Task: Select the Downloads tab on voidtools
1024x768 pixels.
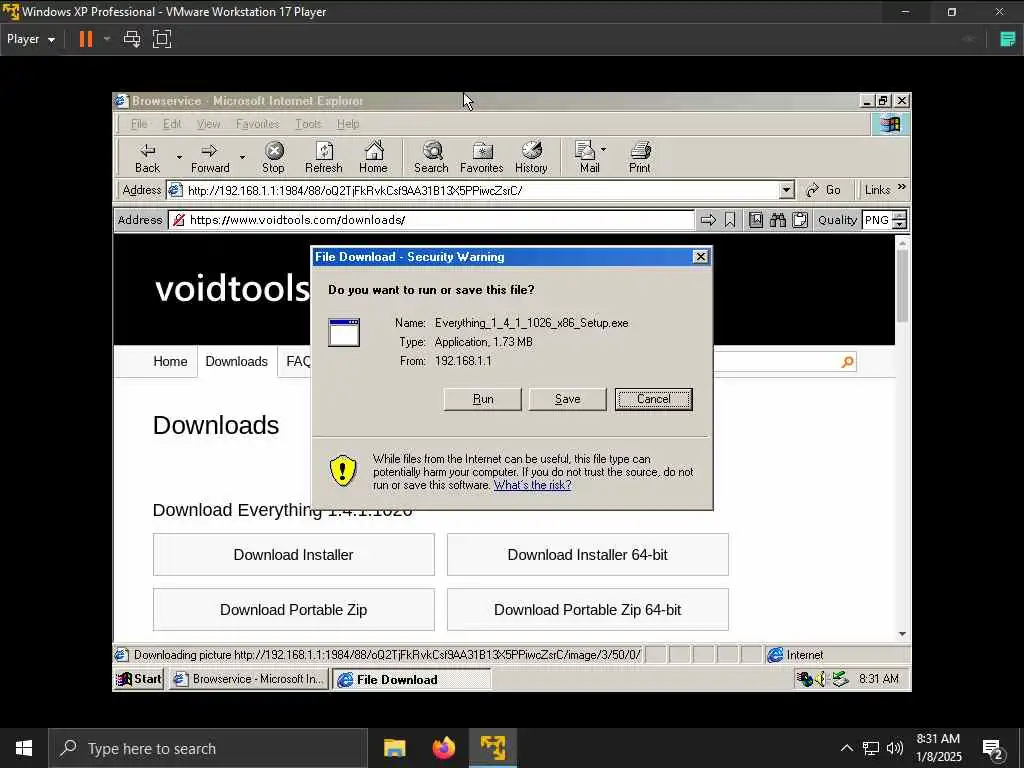Action: click(x=236, y=361)
